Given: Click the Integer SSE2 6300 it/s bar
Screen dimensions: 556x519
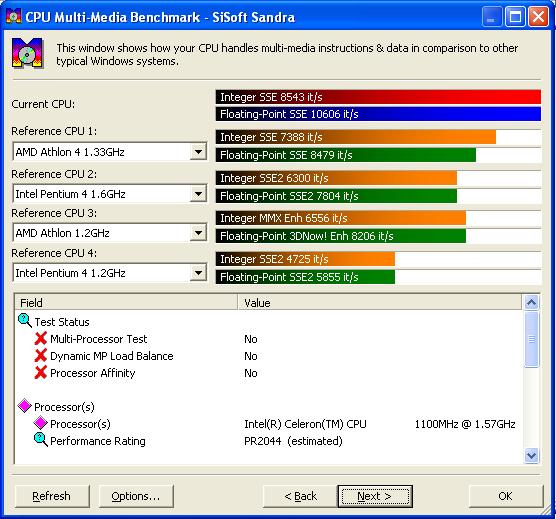Looking at the screenshot, I should 336,178.
